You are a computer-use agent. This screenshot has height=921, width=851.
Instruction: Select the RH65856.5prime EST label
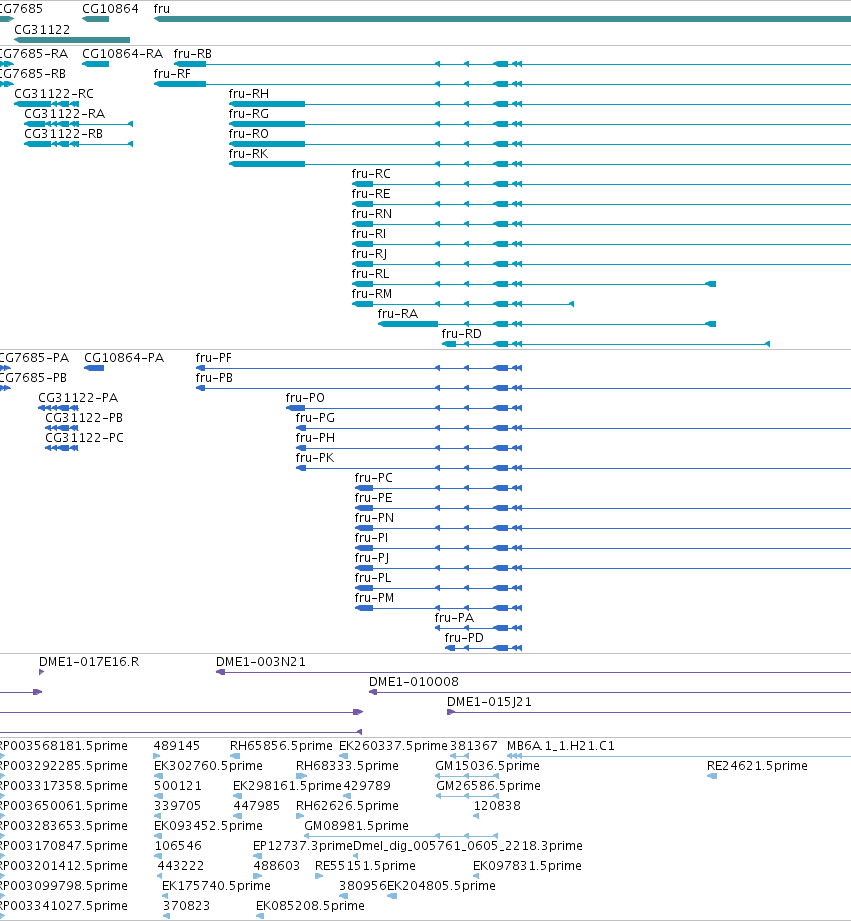(x=281, y=746)
